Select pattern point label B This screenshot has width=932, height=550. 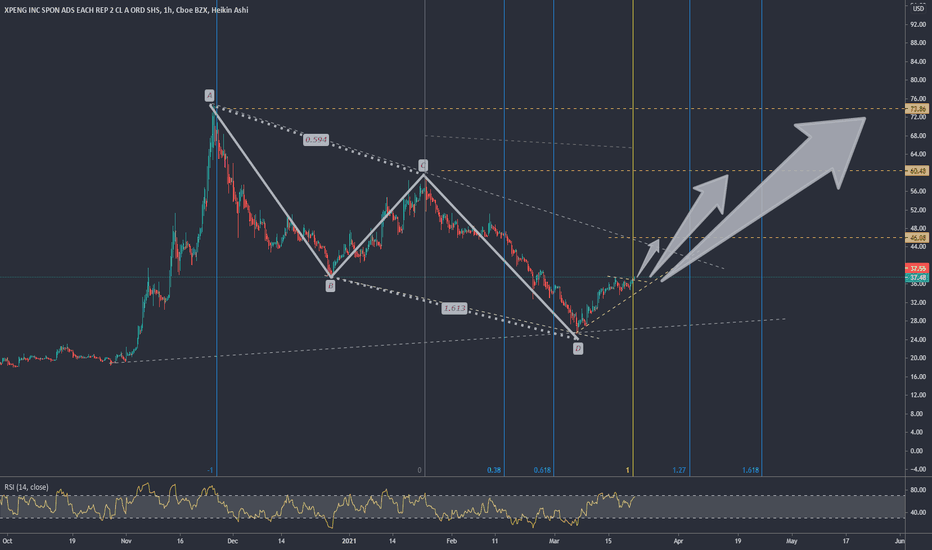coord(330,286)
